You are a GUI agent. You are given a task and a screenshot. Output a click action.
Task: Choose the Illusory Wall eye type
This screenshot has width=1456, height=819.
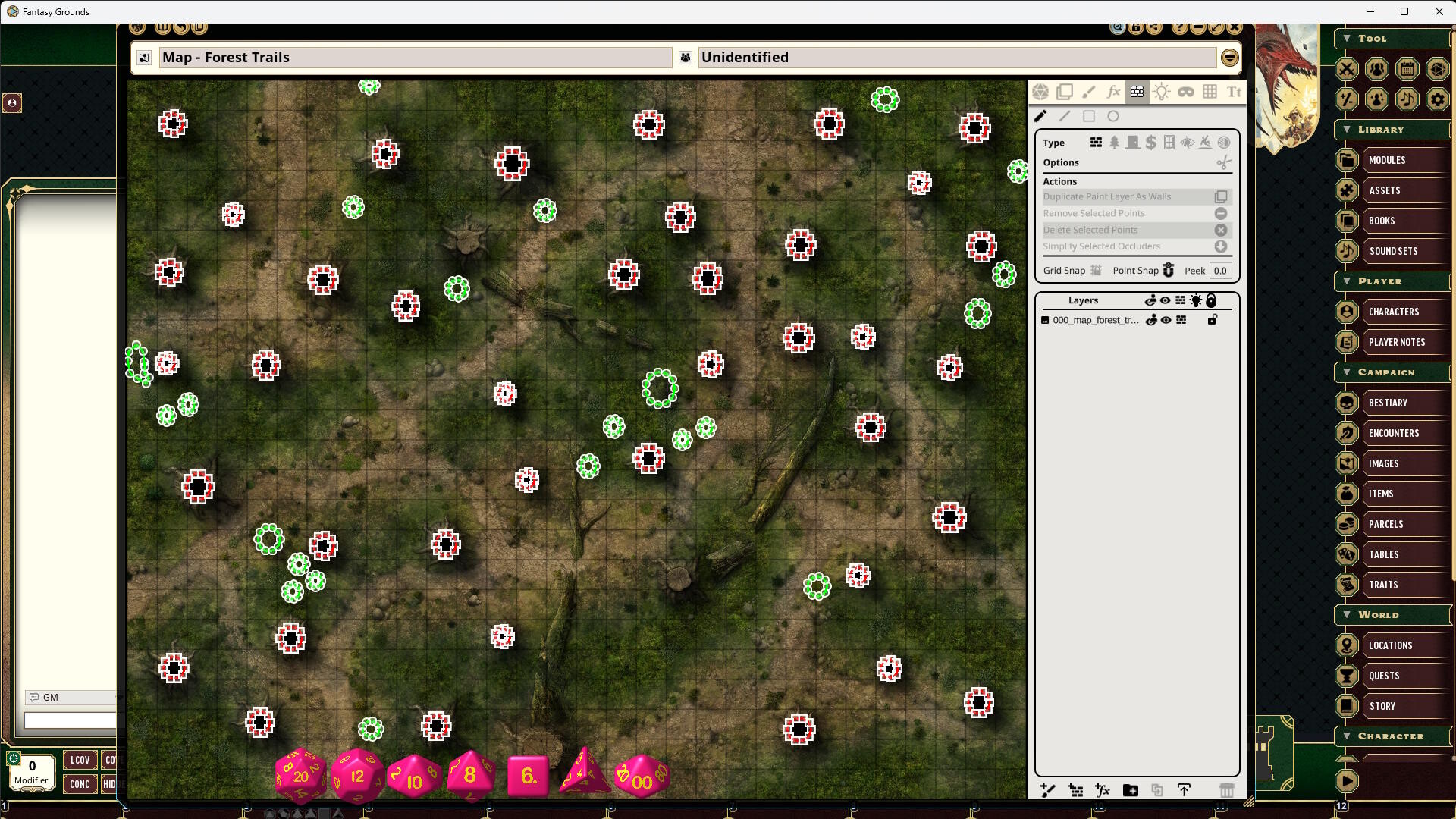click(1187, 142)
